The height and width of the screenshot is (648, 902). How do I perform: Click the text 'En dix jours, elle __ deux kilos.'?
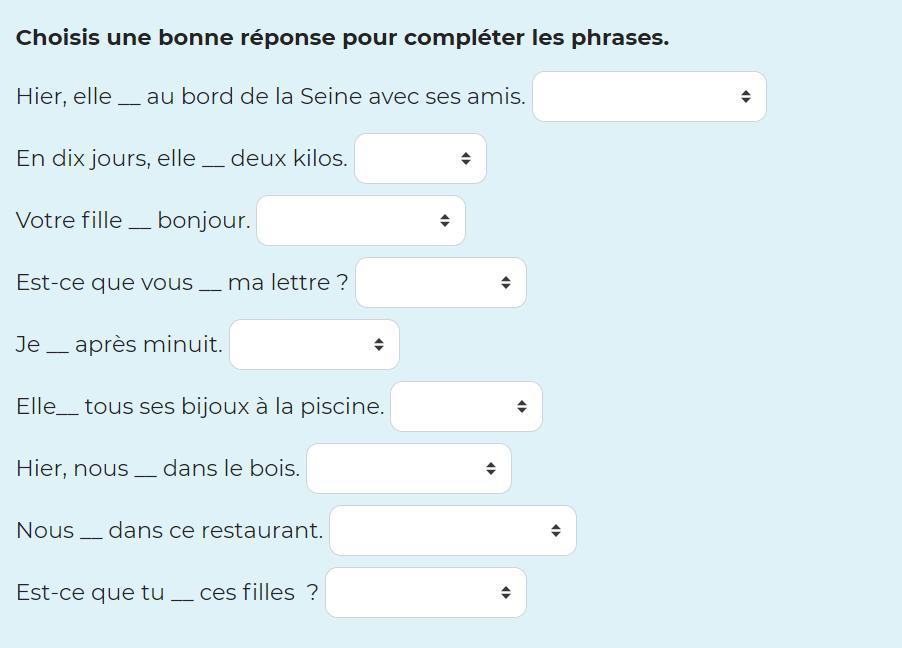pos(181,159)
